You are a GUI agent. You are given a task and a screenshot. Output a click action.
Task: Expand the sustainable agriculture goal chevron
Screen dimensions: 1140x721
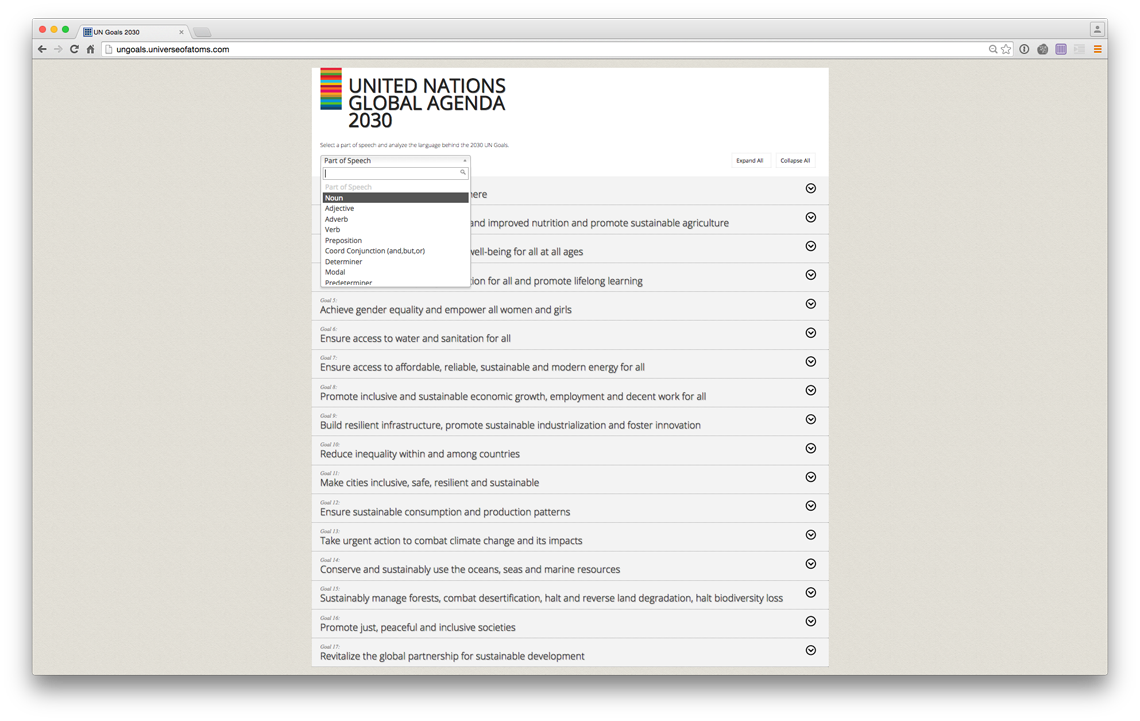point(811,217)
